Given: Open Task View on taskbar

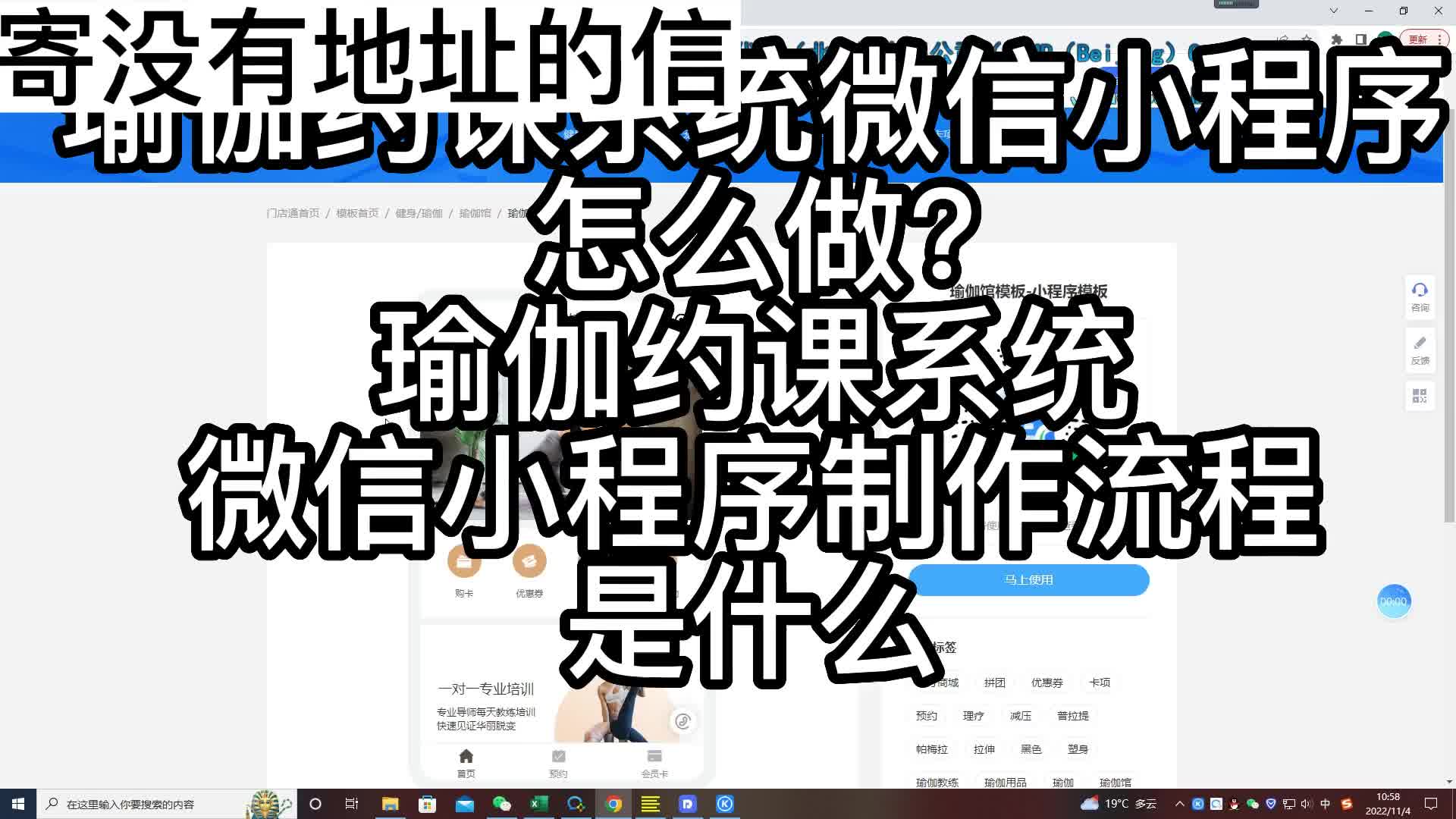Looking at the screenshot, I should pos(351,804).
